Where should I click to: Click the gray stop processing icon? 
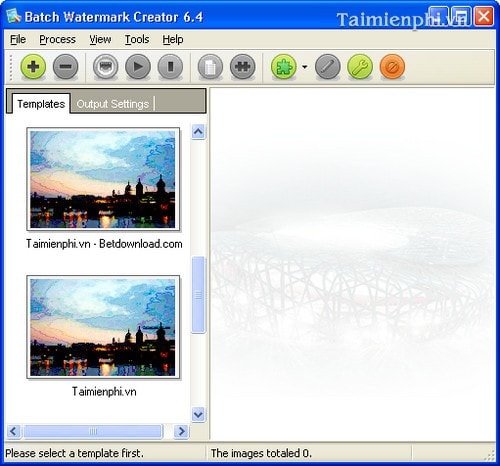point(170,67)
